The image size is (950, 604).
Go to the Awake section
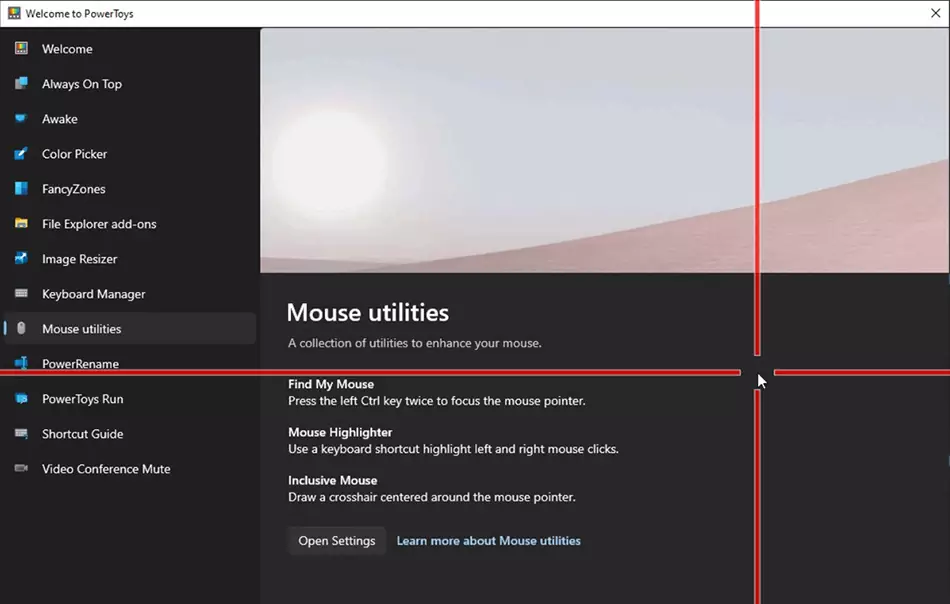click(x=130, y=119)
